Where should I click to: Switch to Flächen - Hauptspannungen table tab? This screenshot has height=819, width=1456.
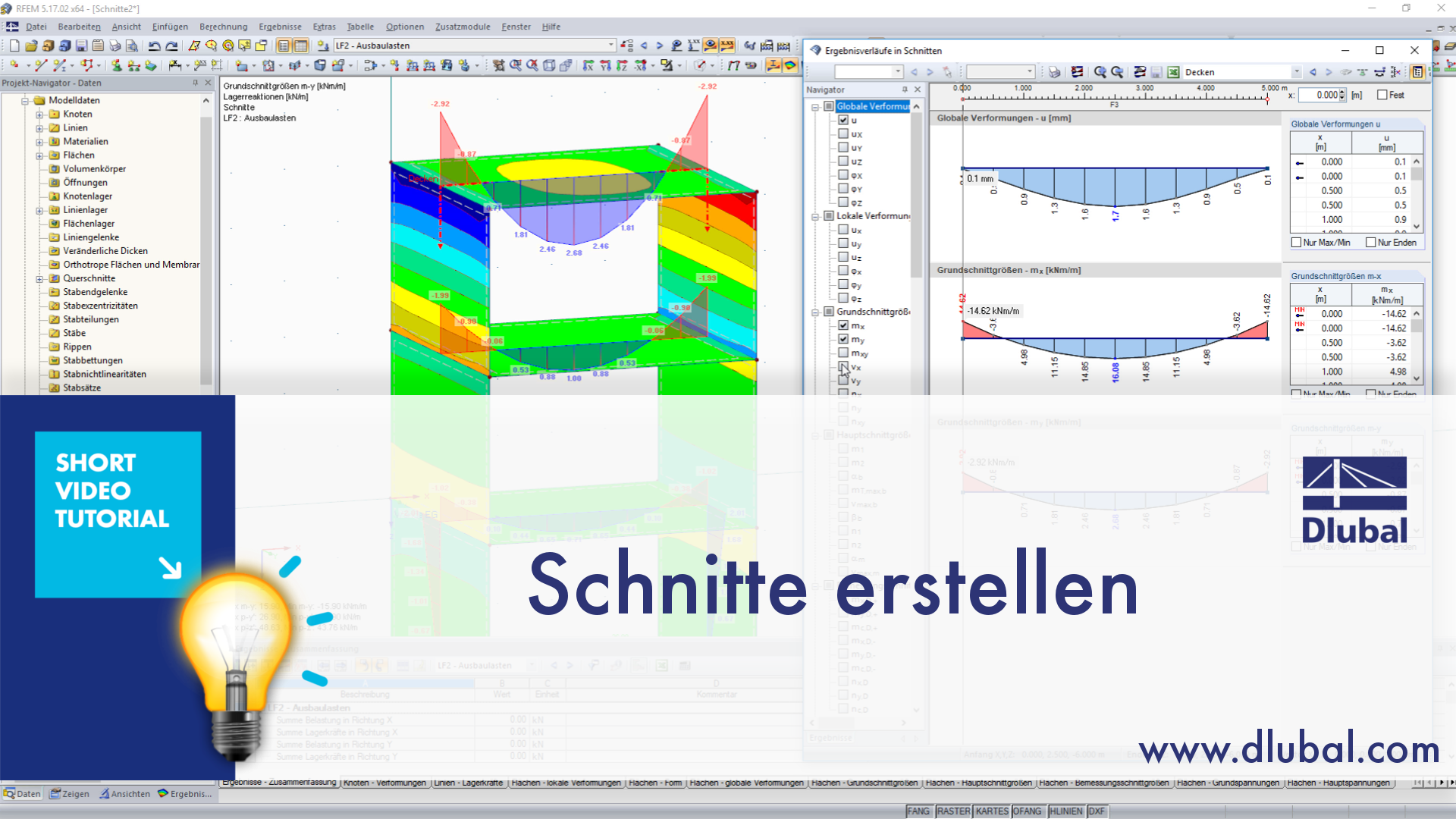point(1338,783)
